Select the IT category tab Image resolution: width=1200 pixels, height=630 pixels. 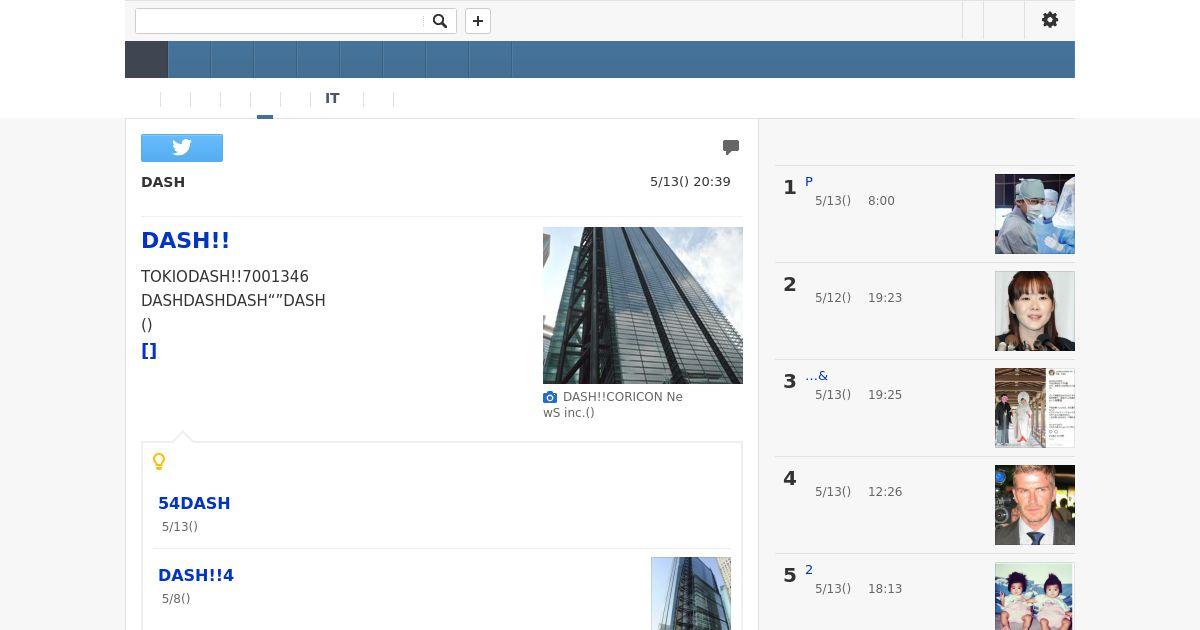pos(332,99)
